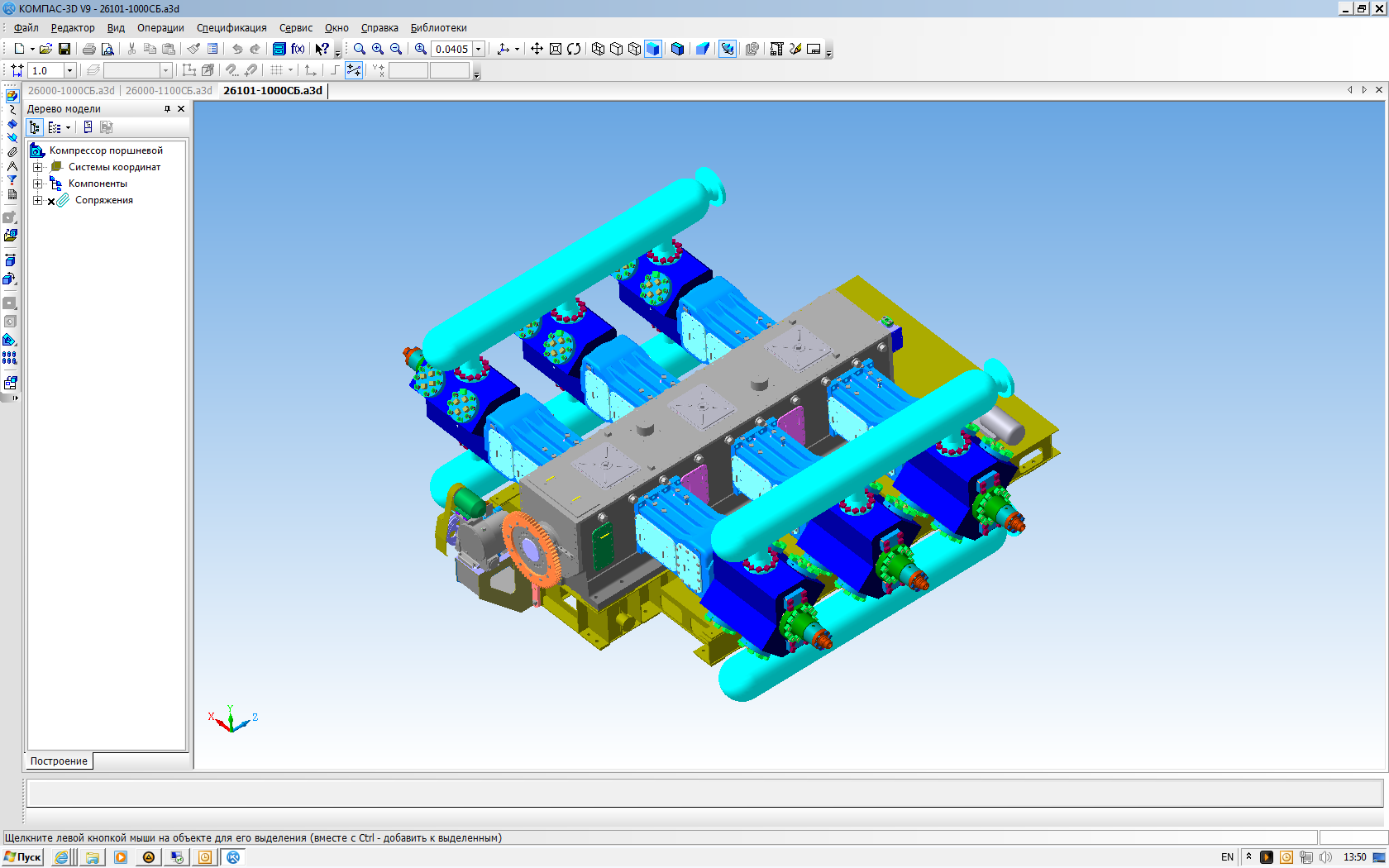This screenshot has width=1389, height=868.
Task: Toggle wireframe display mode
Action: point(598,49)
